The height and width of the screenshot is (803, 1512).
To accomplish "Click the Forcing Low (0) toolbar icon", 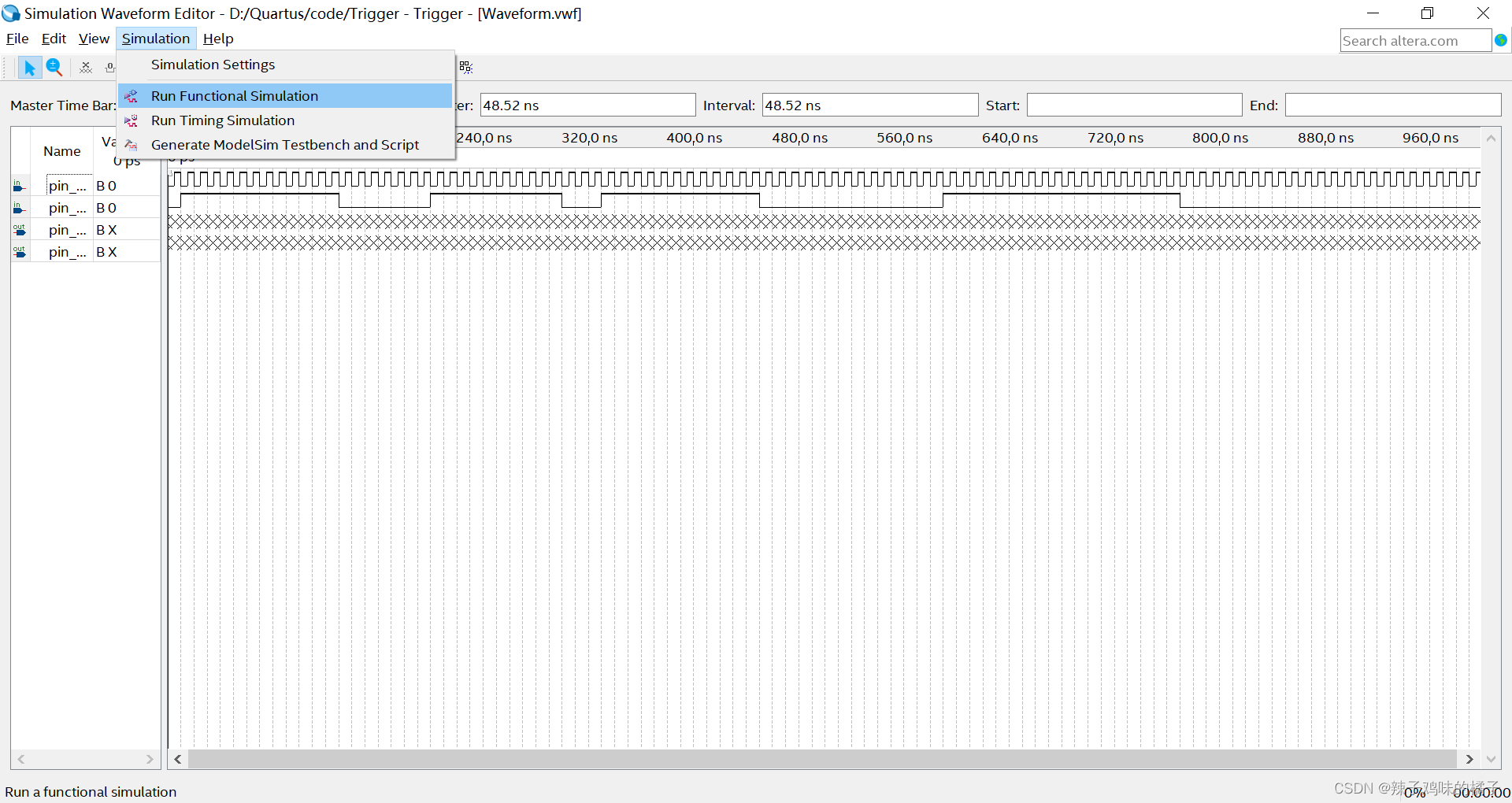I will pos(109,68).
